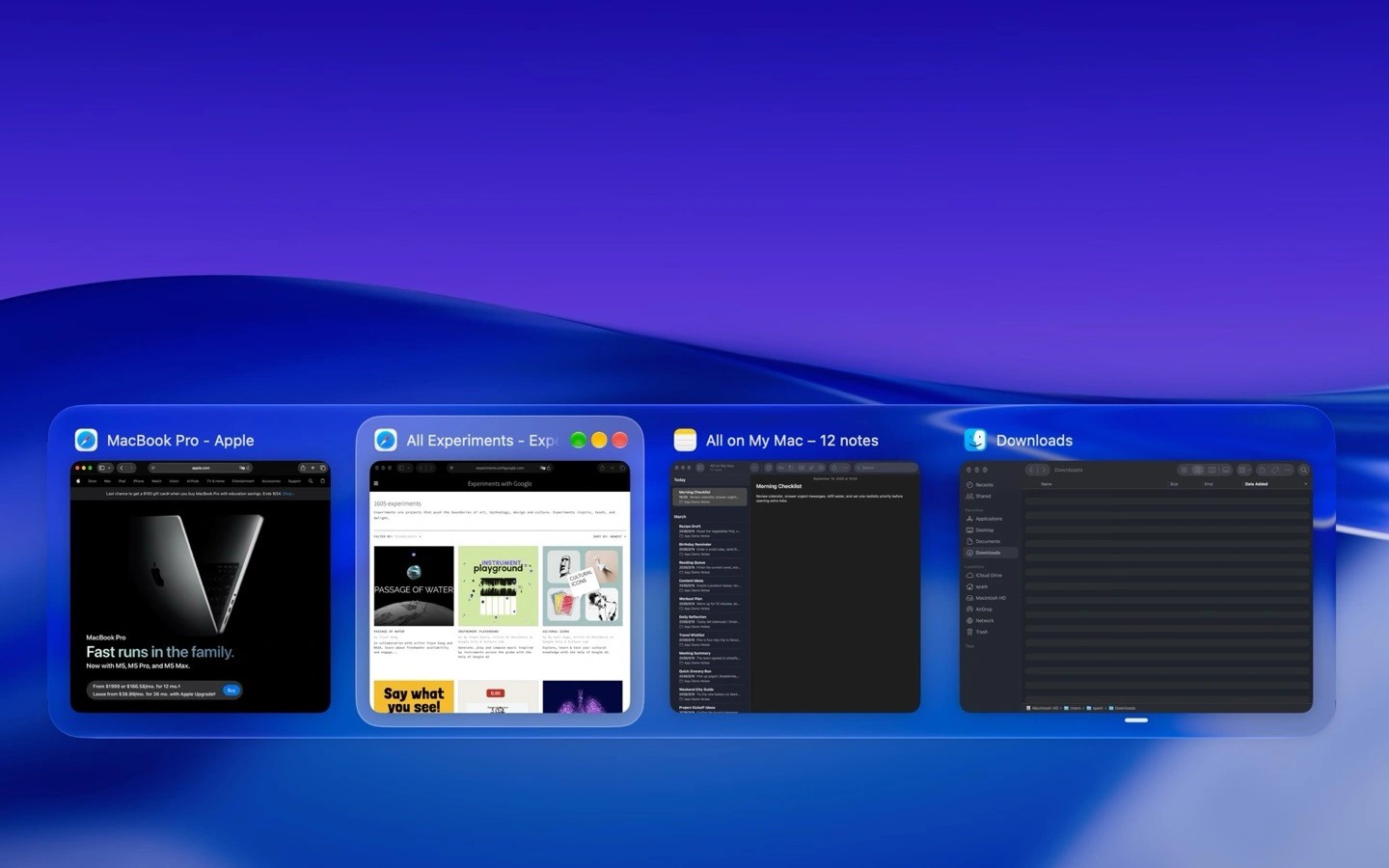This screenshot has height=868, width=1389.
Task: Fullscreen the All Experiments window with green button
Action: point(578,440)
